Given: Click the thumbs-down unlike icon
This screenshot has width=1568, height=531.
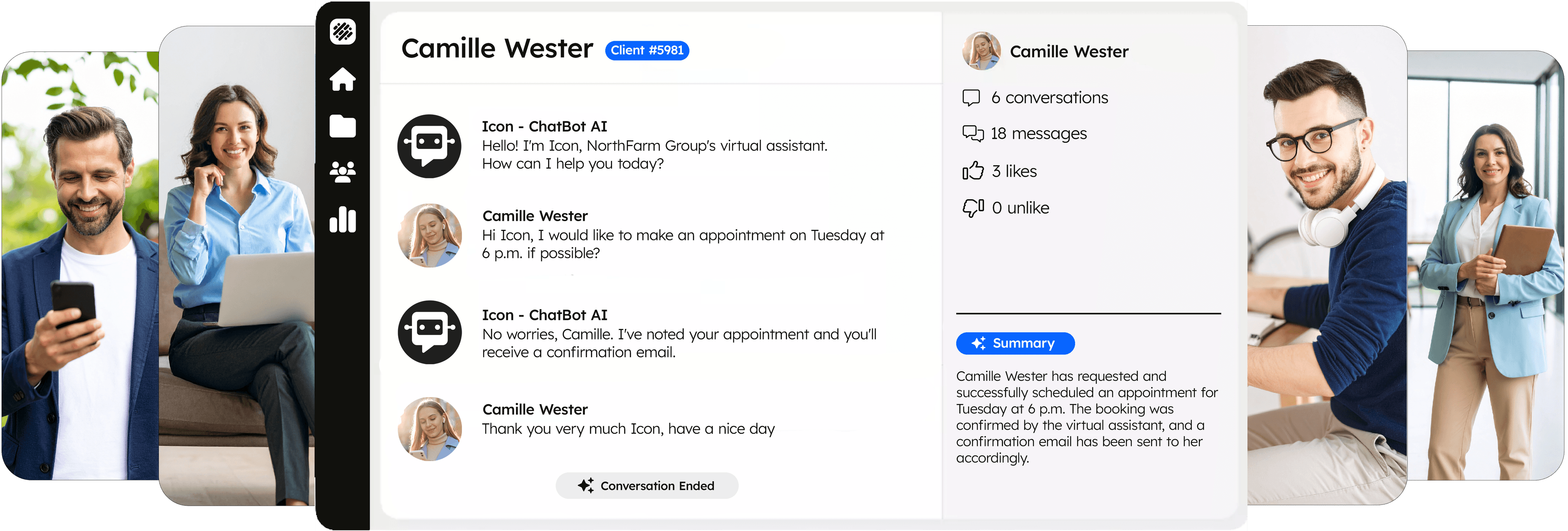Looking at the screenshot, I should pos(973,208).
